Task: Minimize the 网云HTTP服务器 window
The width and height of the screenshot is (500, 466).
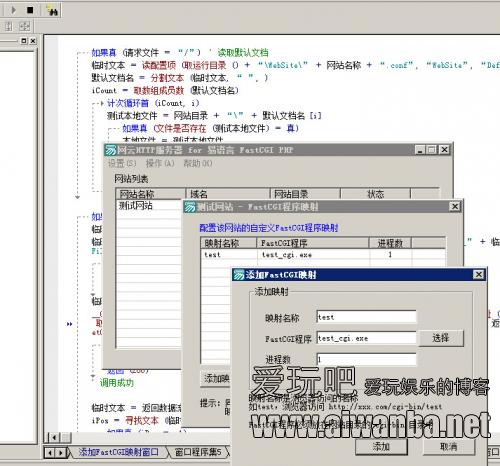Action: pos(420,150)
